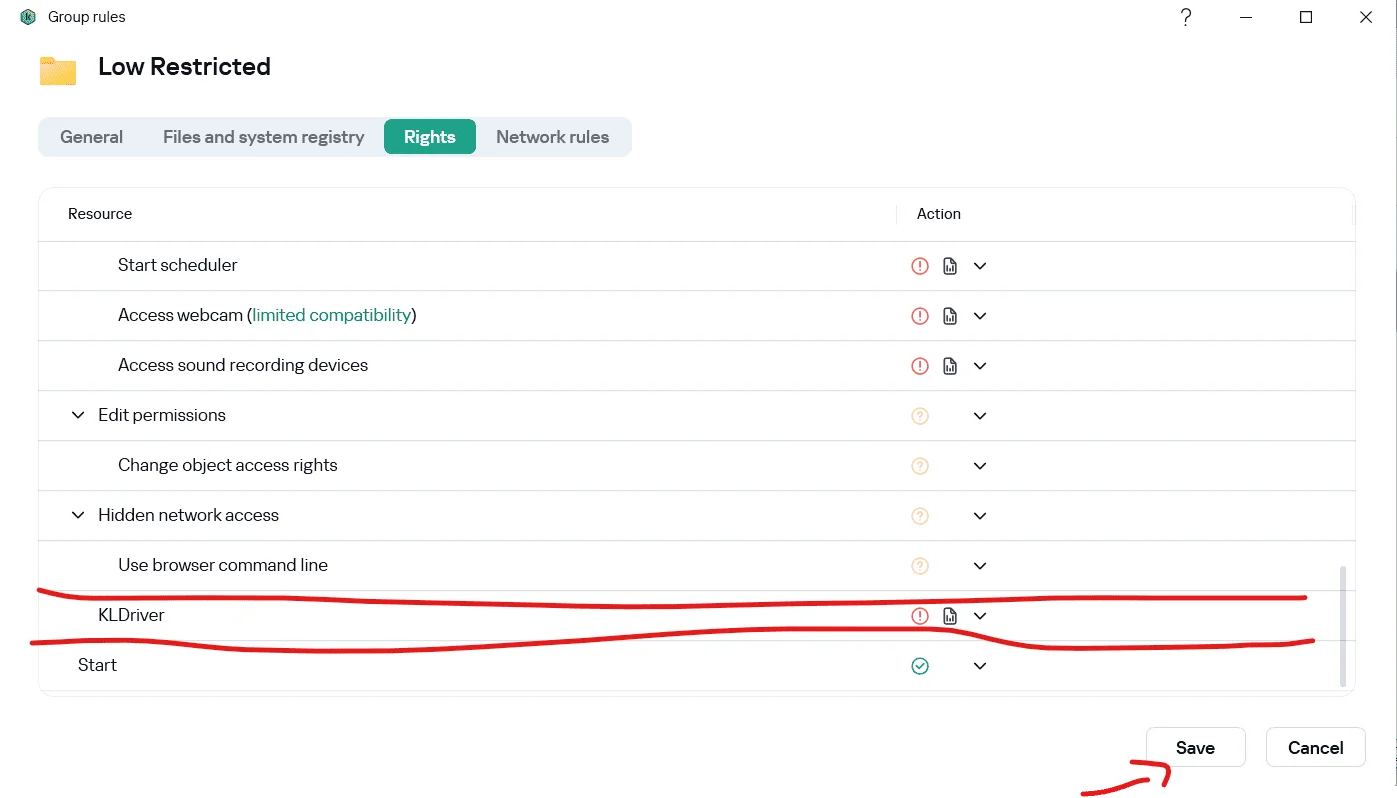The image size is (1397, 798).
Task: Select the Start scheduler row
Action: tap(697, 266)
